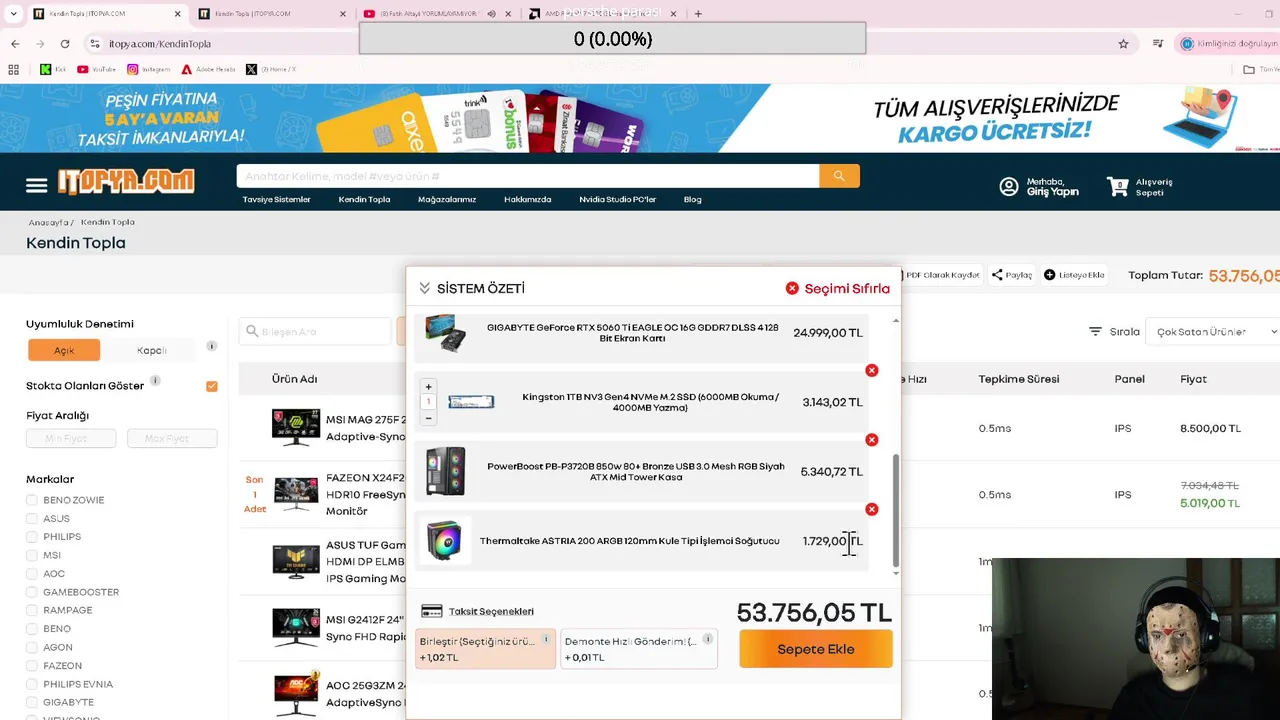Click the itopya.com logo
This screenshot has height=720, width=1280.
126,181
